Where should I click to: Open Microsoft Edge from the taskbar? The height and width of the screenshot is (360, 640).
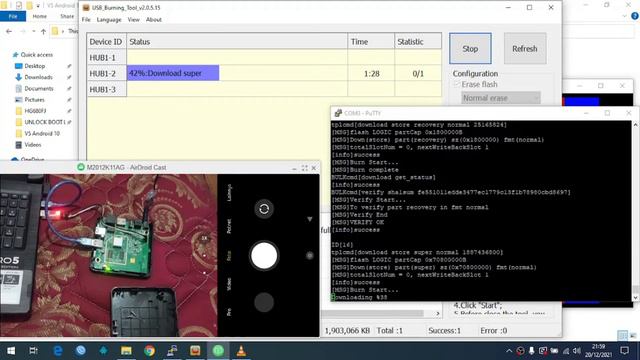tap(58, 351)
